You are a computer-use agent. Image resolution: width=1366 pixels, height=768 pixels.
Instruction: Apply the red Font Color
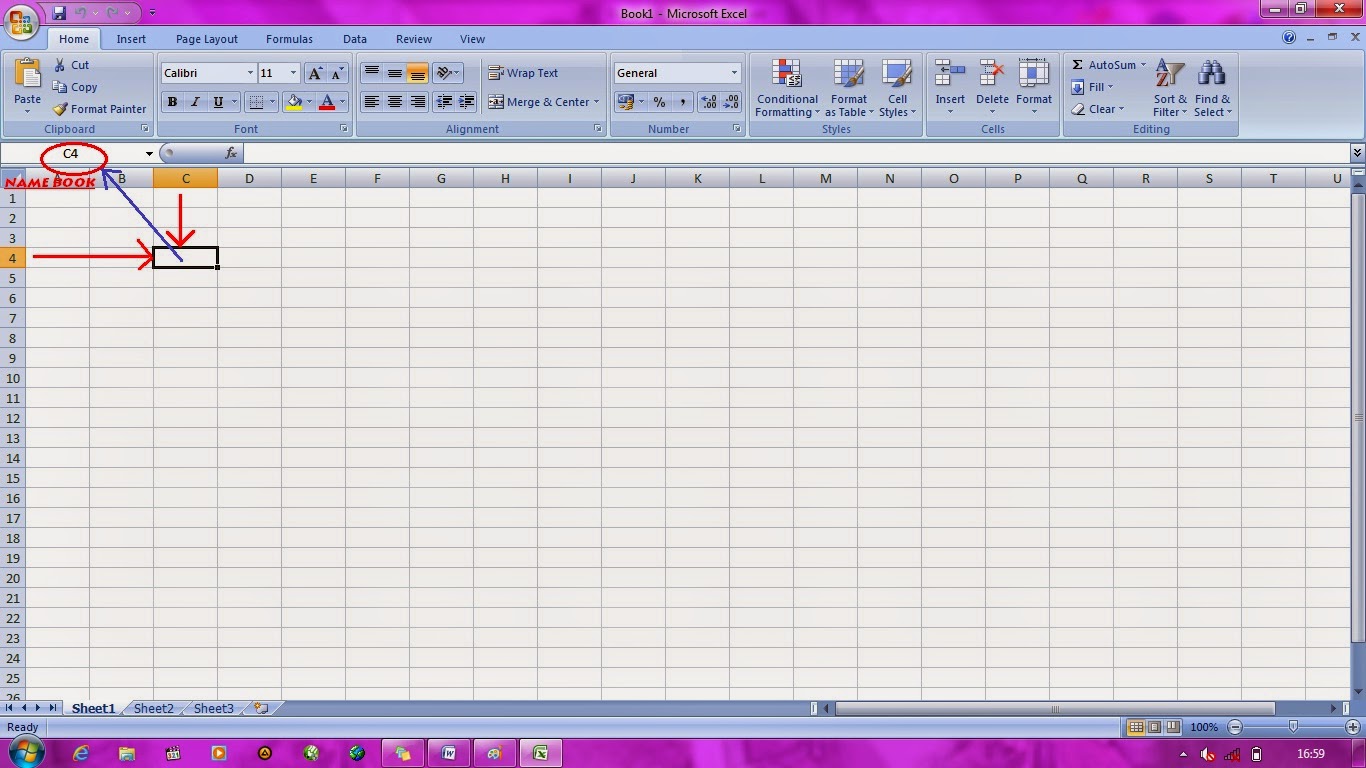tap(326, 102)
